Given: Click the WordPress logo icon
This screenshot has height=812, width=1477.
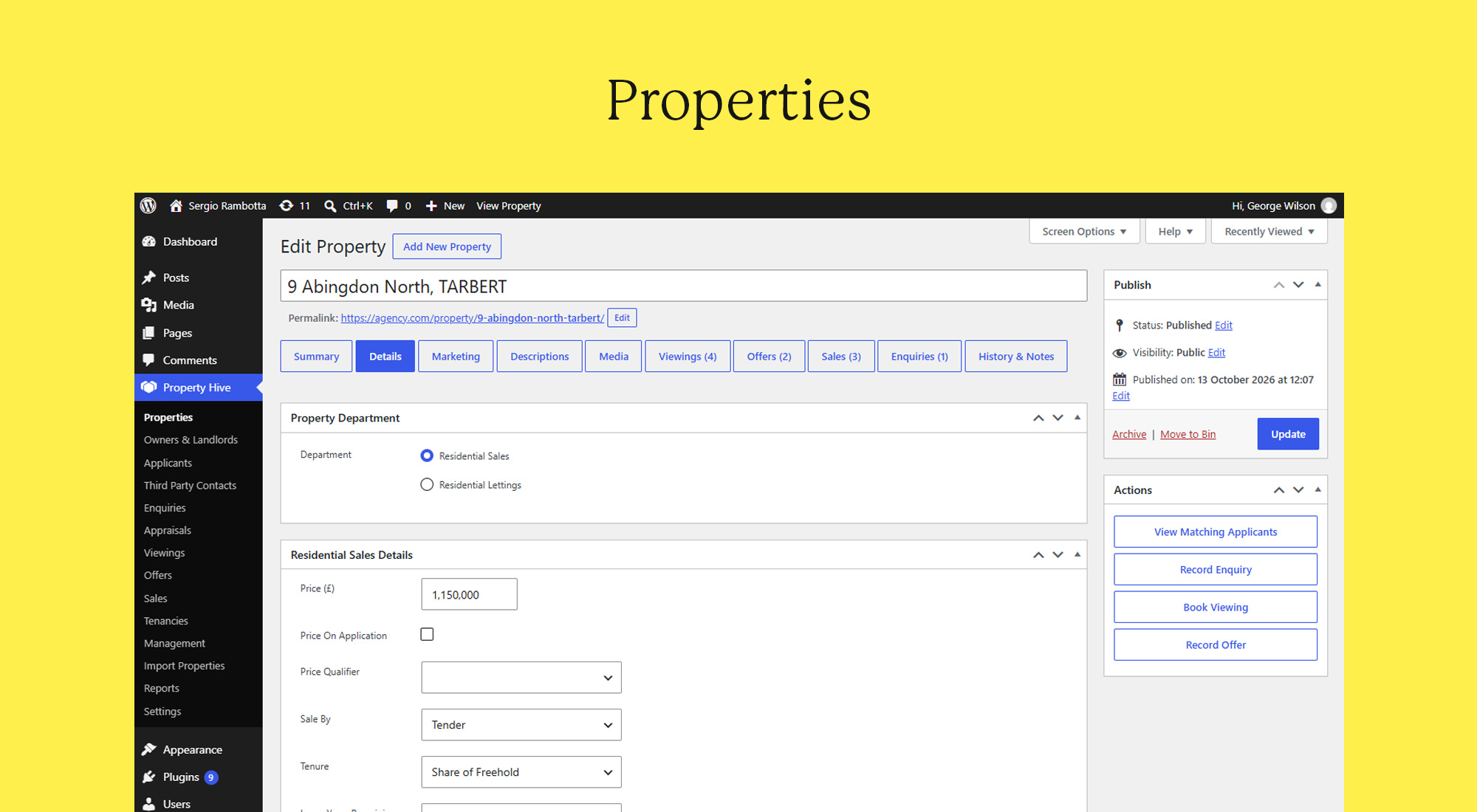Looking at the screenshot, I should (x=148, y=205).
